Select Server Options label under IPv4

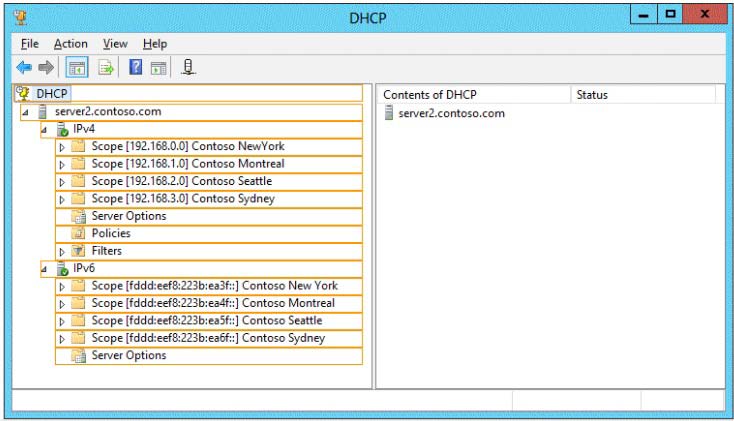pos(129,216)
